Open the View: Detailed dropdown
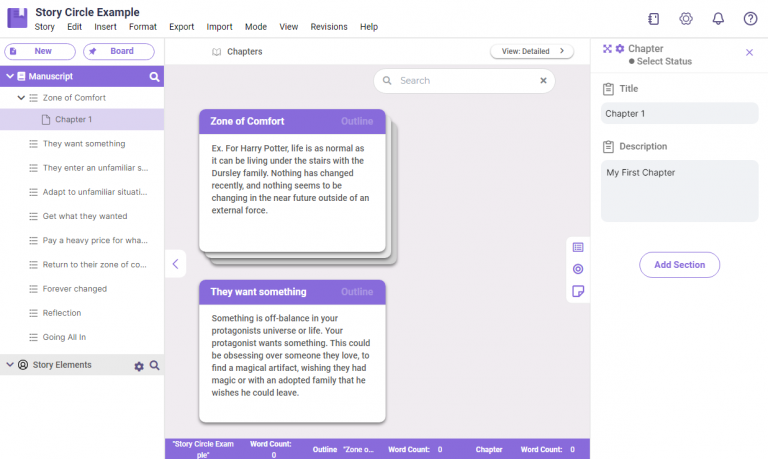This screenshot has height=459, width=768. click(531, 51)
